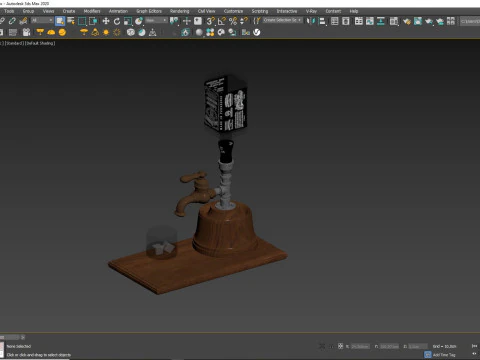Open the Material Editor icon
The image size is (480, 360).
pyautogui.click(x=394, y=21)
